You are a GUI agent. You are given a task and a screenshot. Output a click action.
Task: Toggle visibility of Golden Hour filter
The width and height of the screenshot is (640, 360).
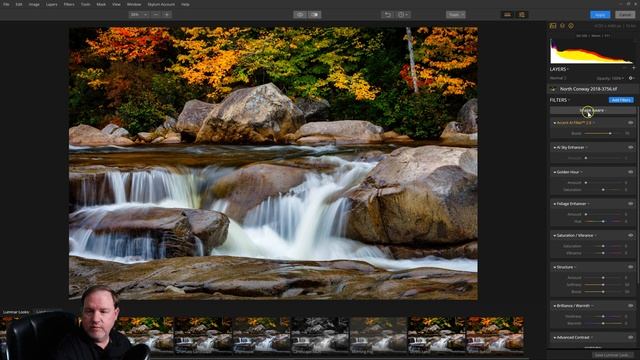(631, 172)
